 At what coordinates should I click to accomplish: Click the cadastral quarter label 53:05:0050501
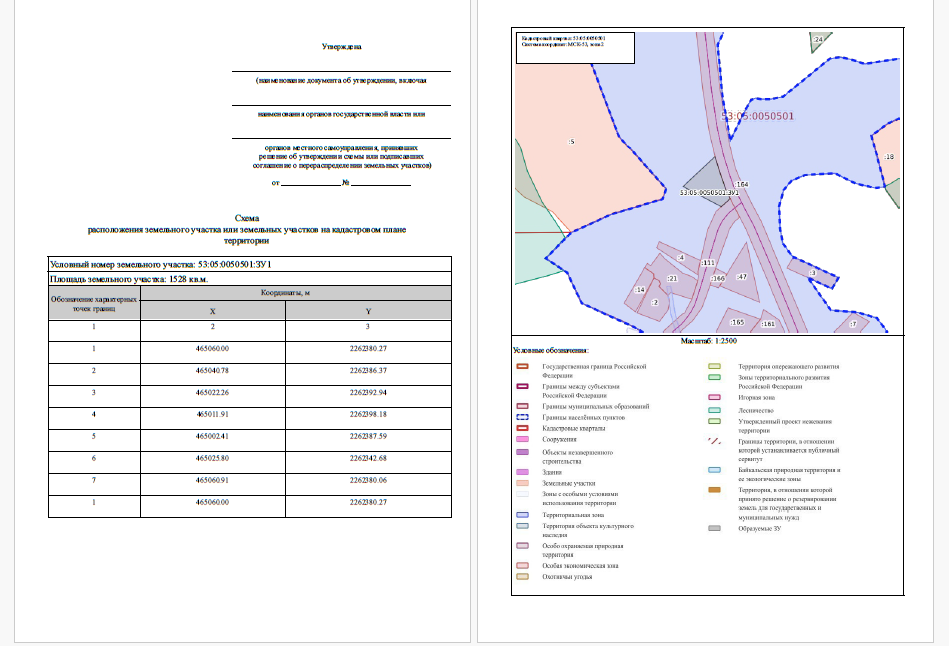click(758, 116)
